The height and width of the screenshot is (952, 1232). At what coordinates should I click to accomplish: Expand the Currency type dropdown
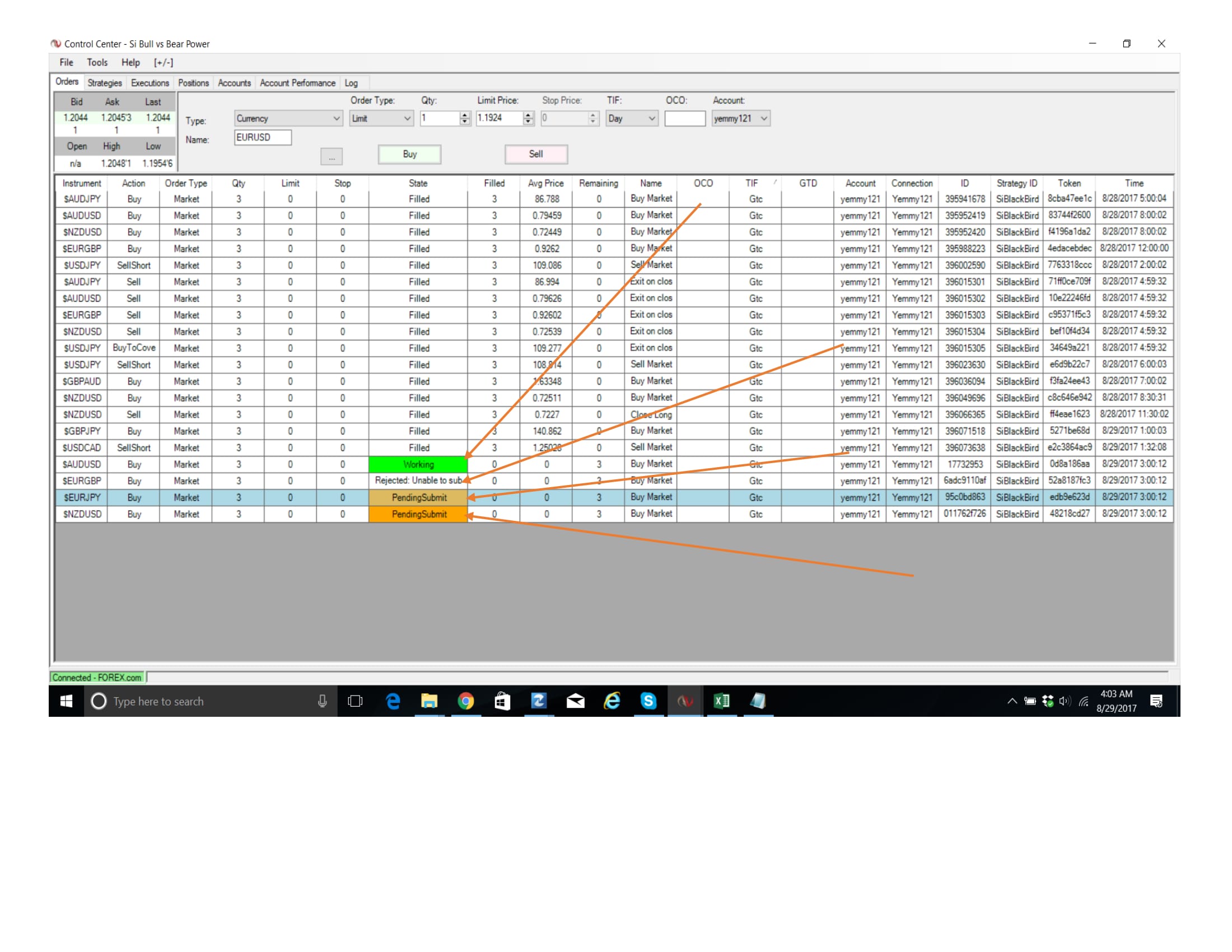click(336, 118)
